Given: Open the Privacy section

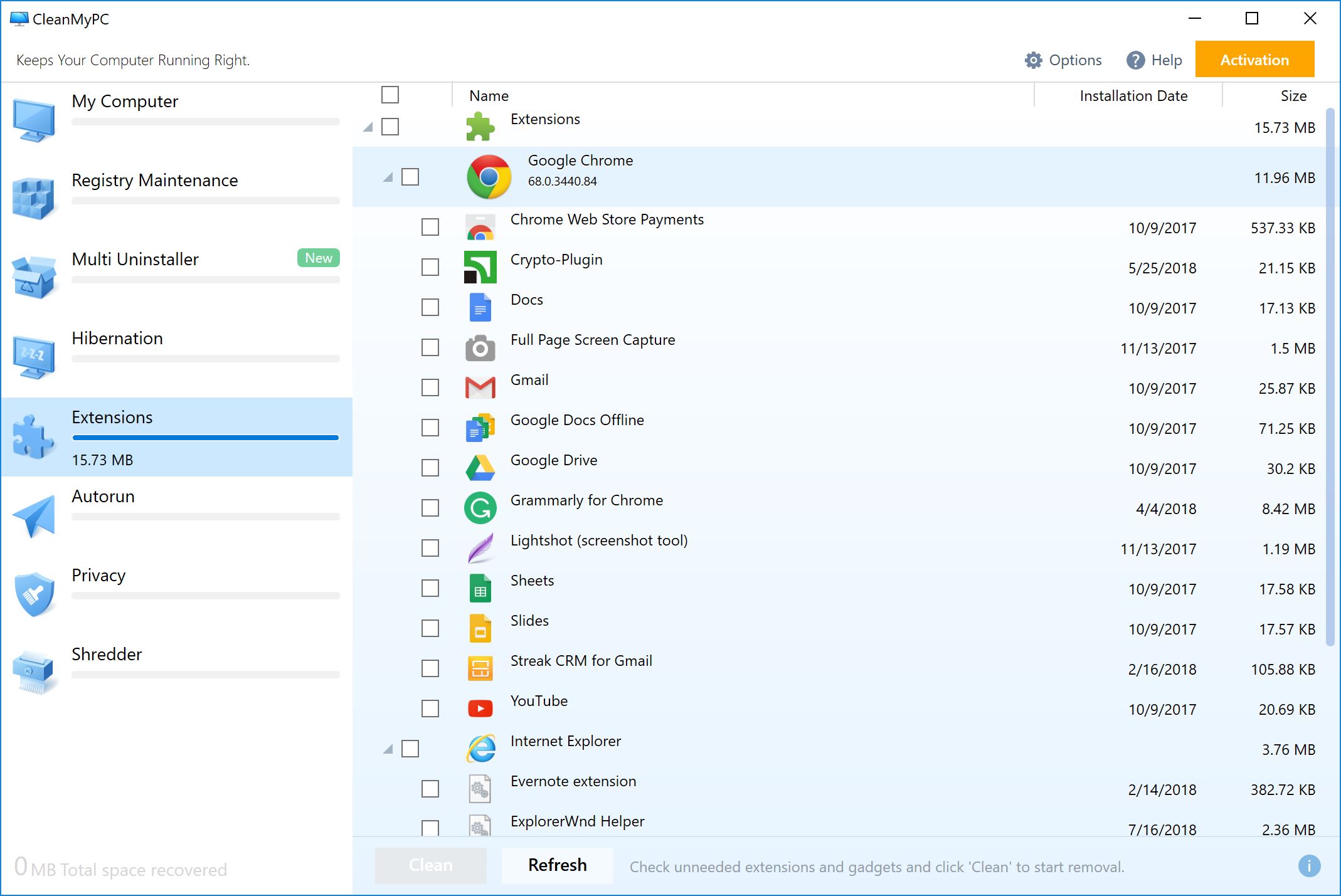Looking at the screenshot, I should (177, 595).
